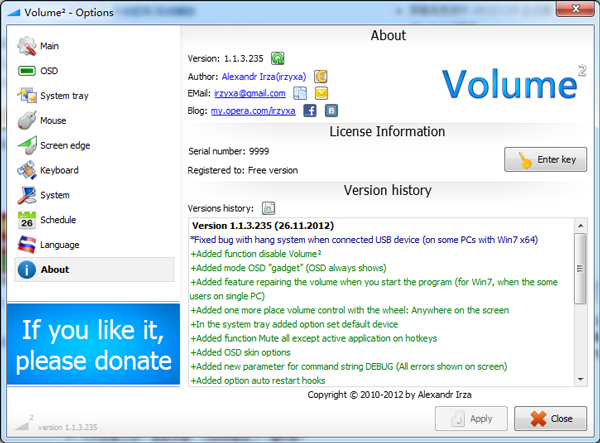Copy email address with copy icon
600x443 pixels.
point(300,93)
